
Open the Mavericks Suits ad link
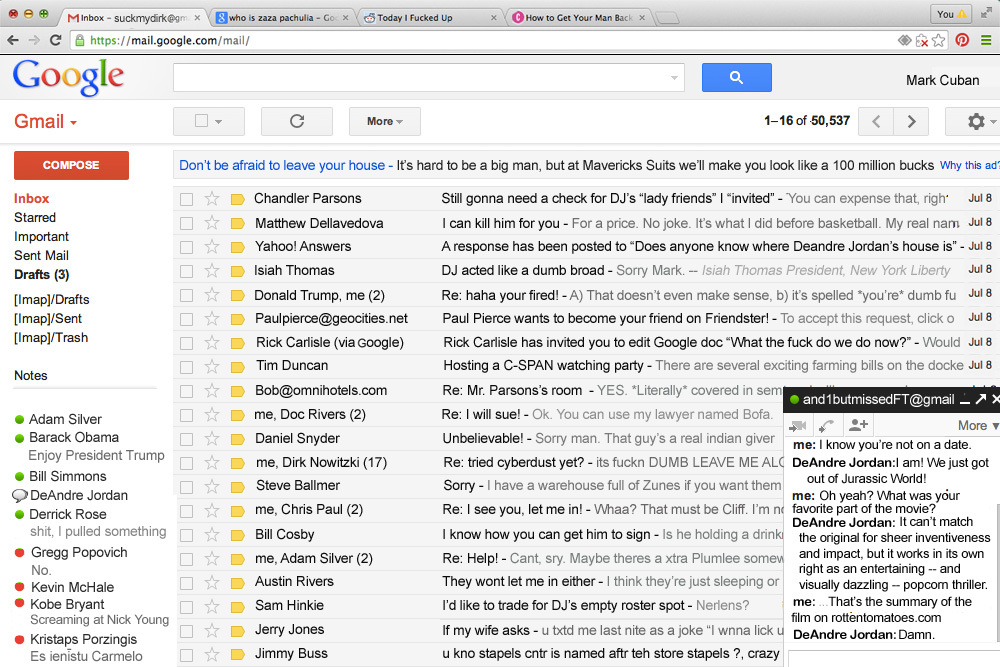[282, 165]
